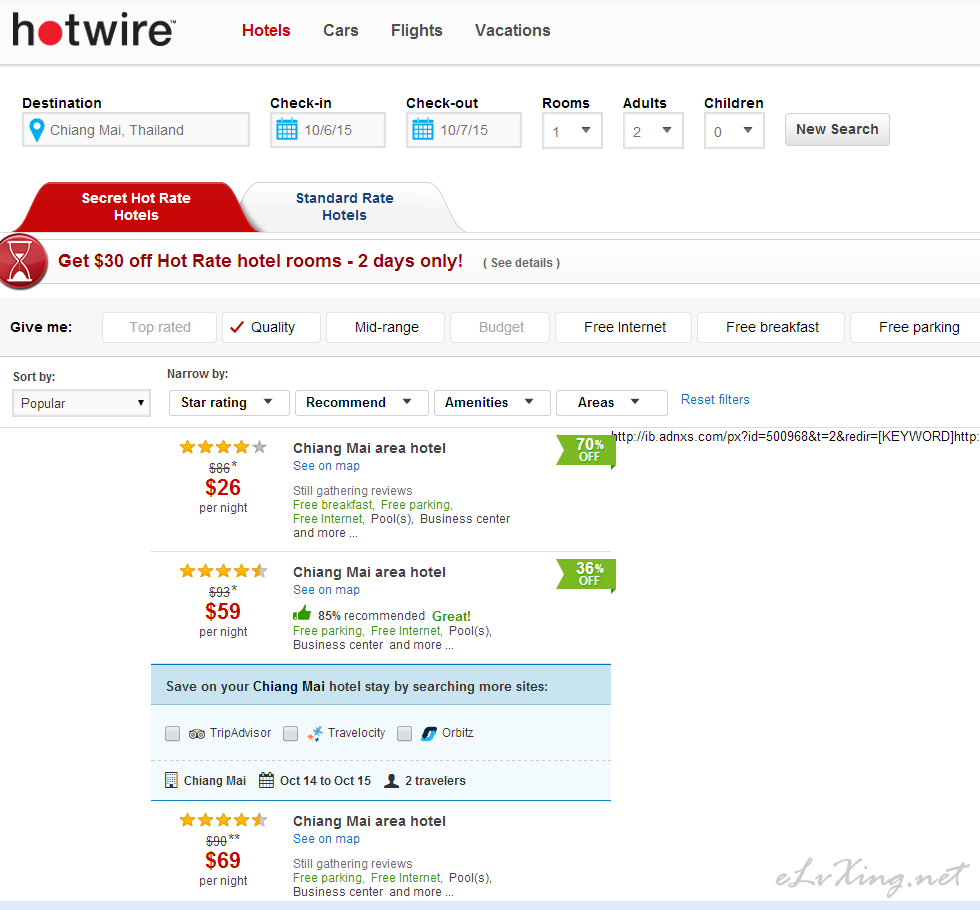The image size is (980, 910).
Task: Click the Orbitz logo icon
Action: tap(429, 733)
